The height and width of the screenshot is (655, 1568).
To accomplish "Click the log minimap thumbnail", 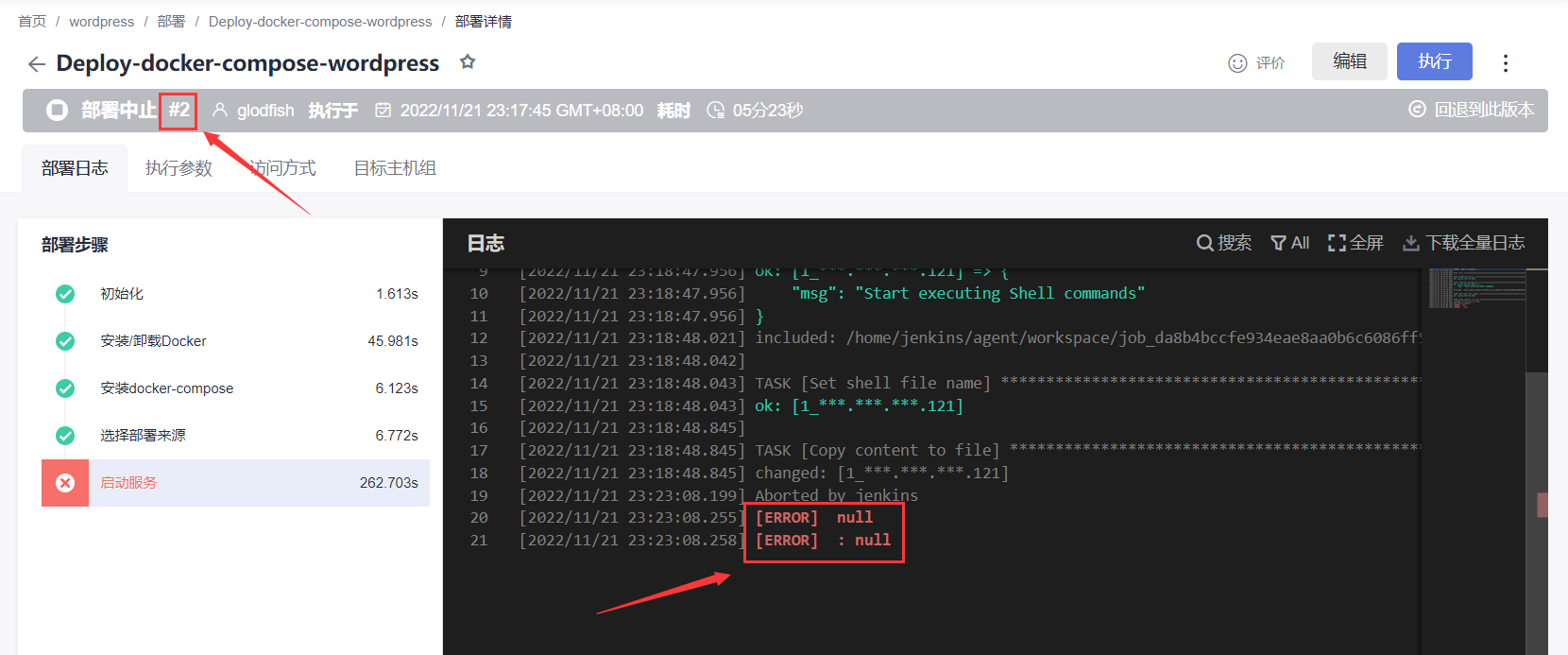I will click(1476, 288).
